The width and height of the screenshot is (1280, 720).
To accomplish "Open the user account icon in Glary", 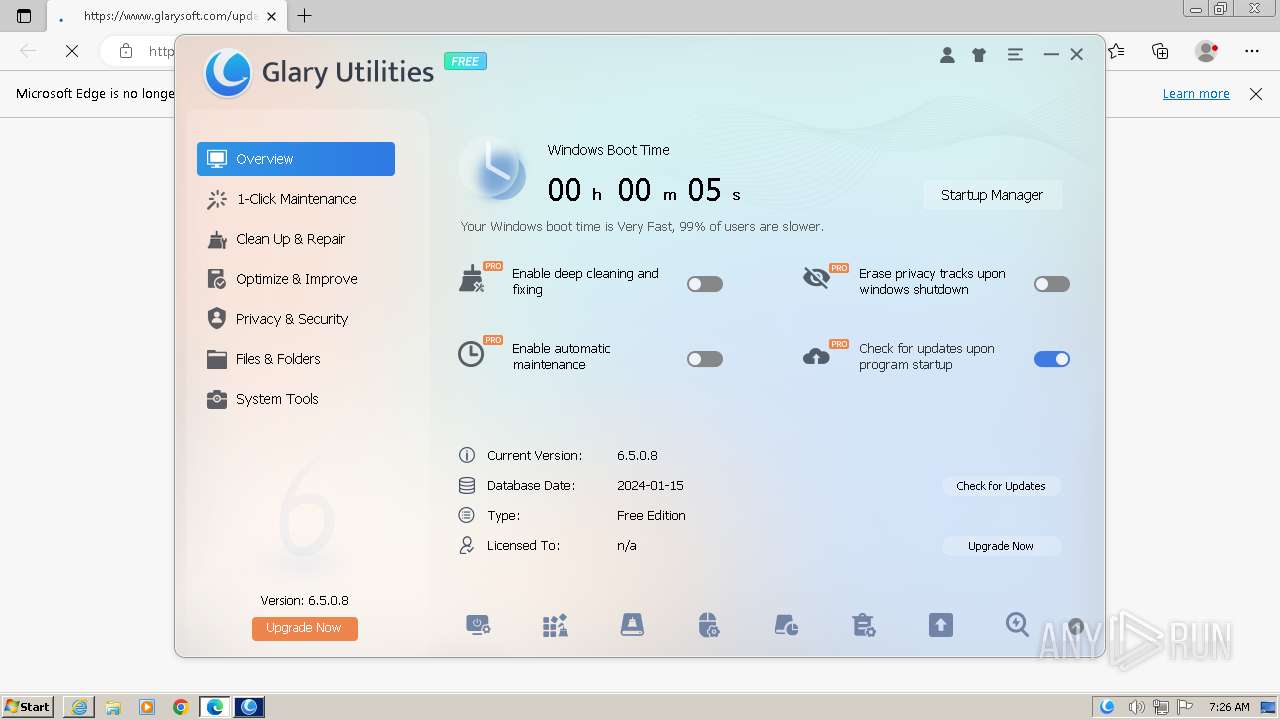I will coord(947,55).
